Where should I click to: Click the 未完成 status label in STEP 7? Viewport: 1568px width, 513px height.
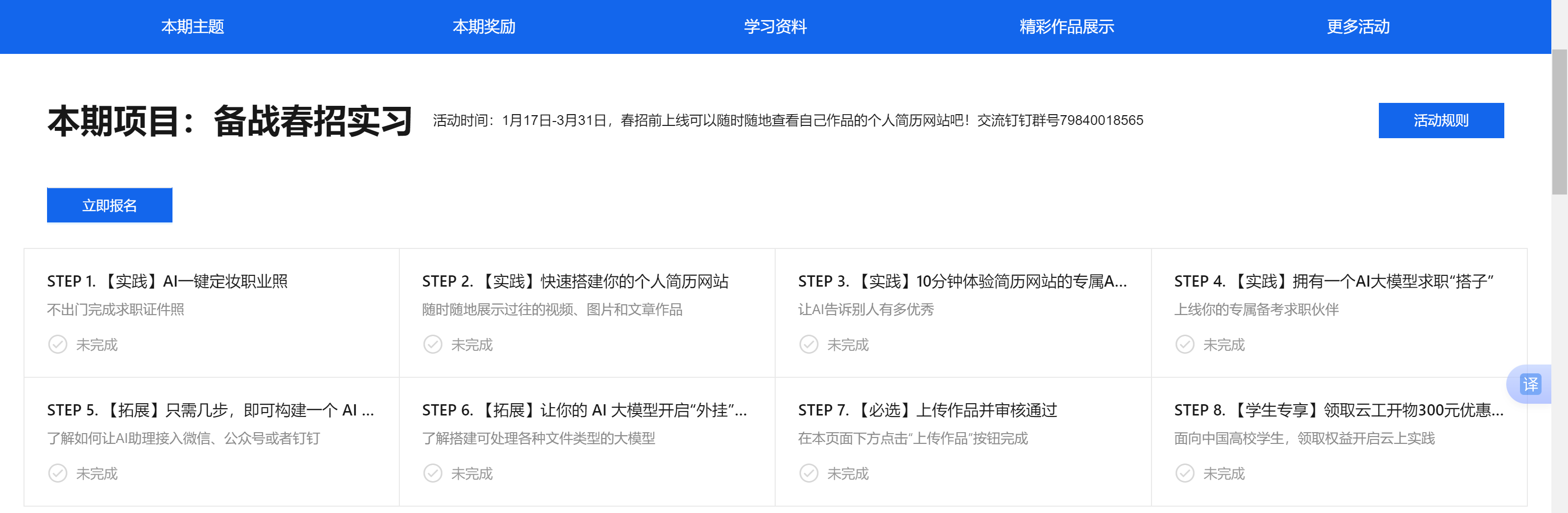click(x=848, y=474)
